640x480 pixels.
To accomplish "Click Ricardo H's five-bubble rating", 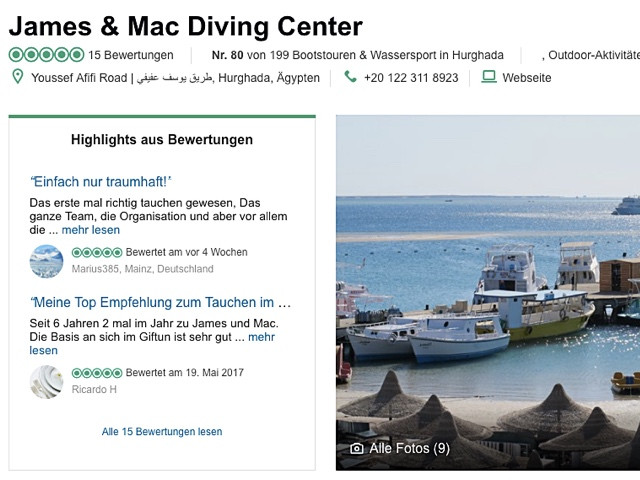I will pos(97,373).
